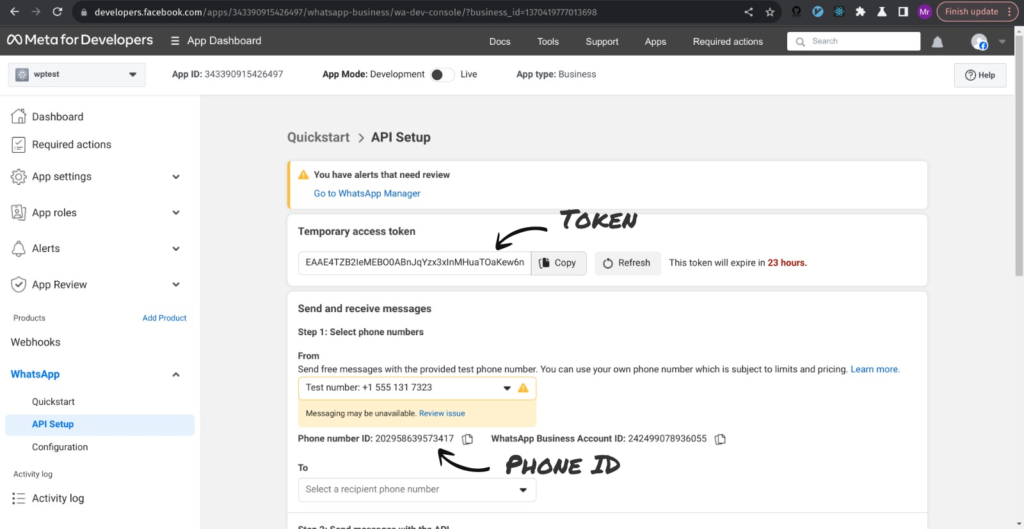Select Quickstart under WhatsApp
Viewport: 1024px width, 529px height.
pyautogui.click(x=54, y=402)
